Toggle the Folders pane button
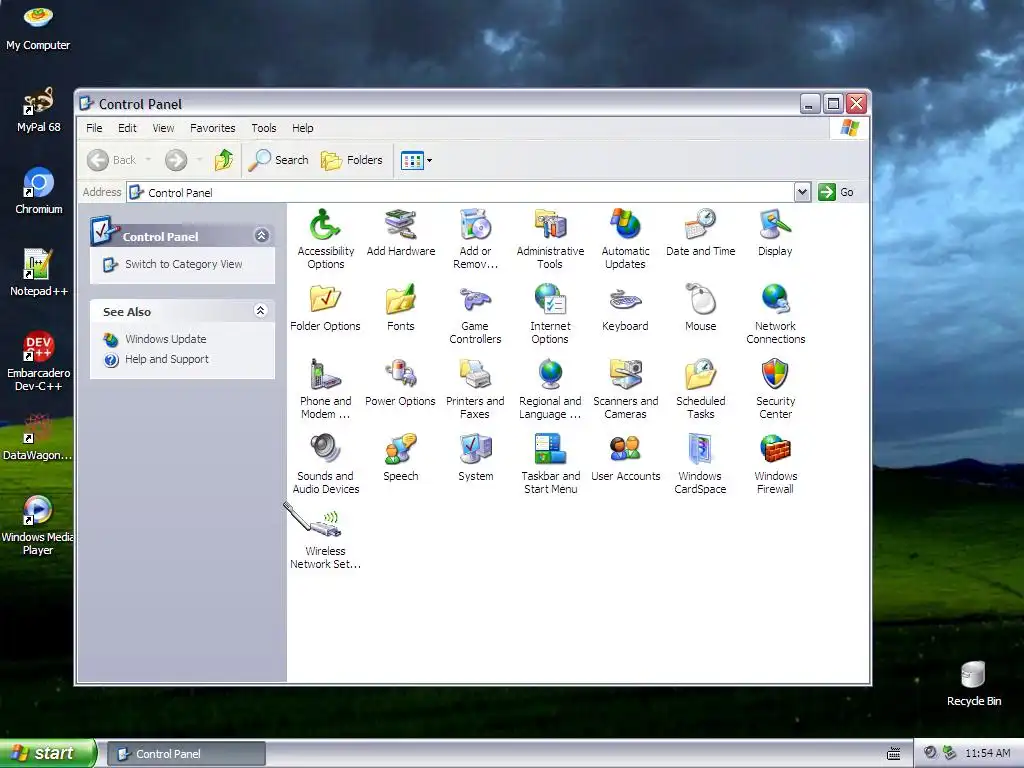Image resolution: width=1024 pixels, height=768 pixels. pyautogui.click(x=351, y=159)
